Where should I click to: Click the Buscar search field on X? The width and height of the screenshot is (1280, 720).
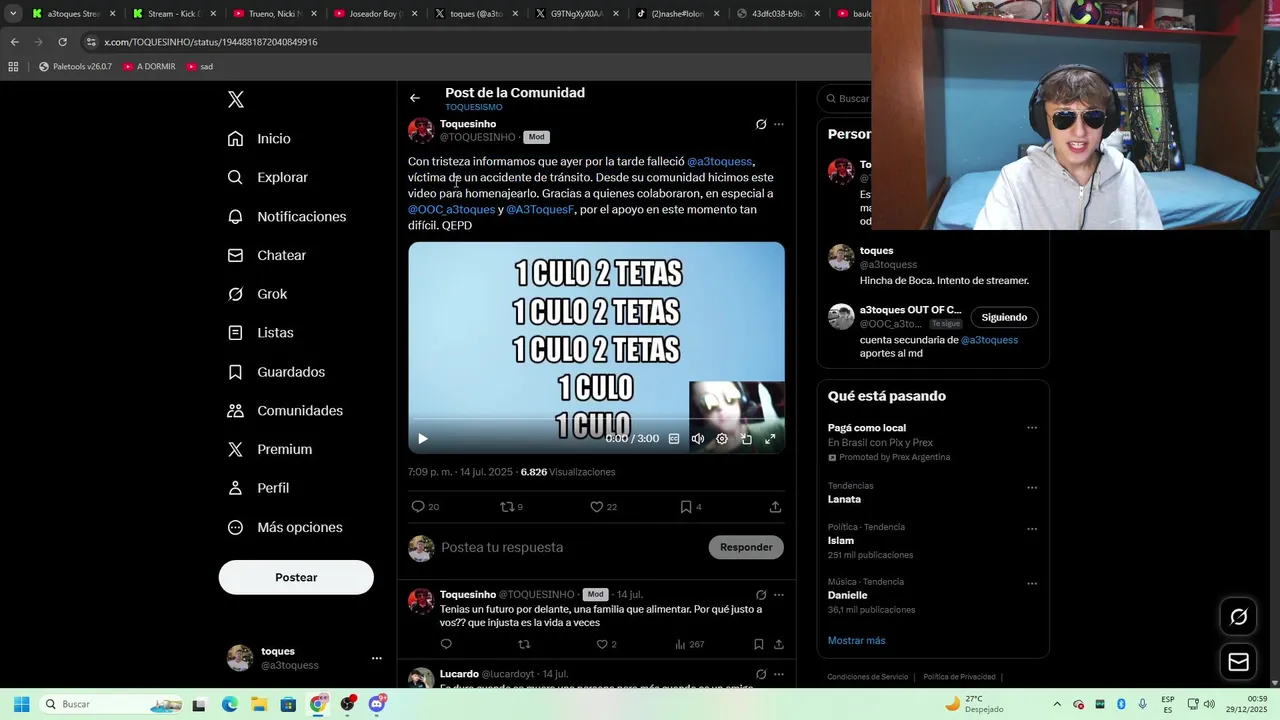[846, 98]
